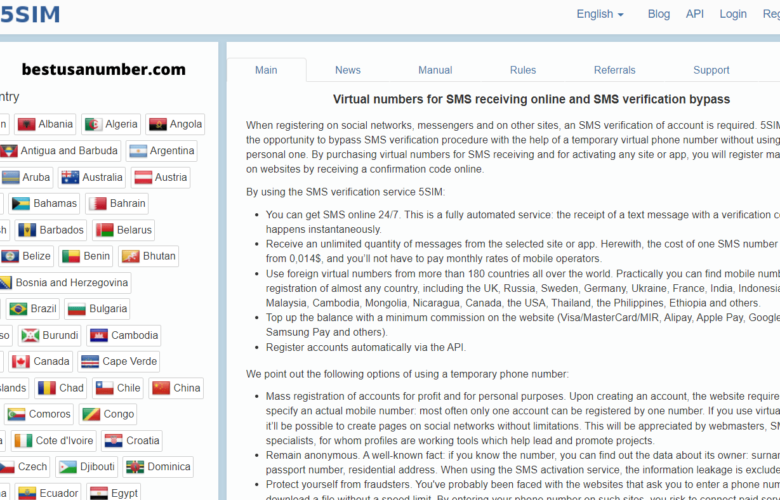Screen dimensions: 780x500
Task: Click the Chile flag icon
Action: click(105, 388)
